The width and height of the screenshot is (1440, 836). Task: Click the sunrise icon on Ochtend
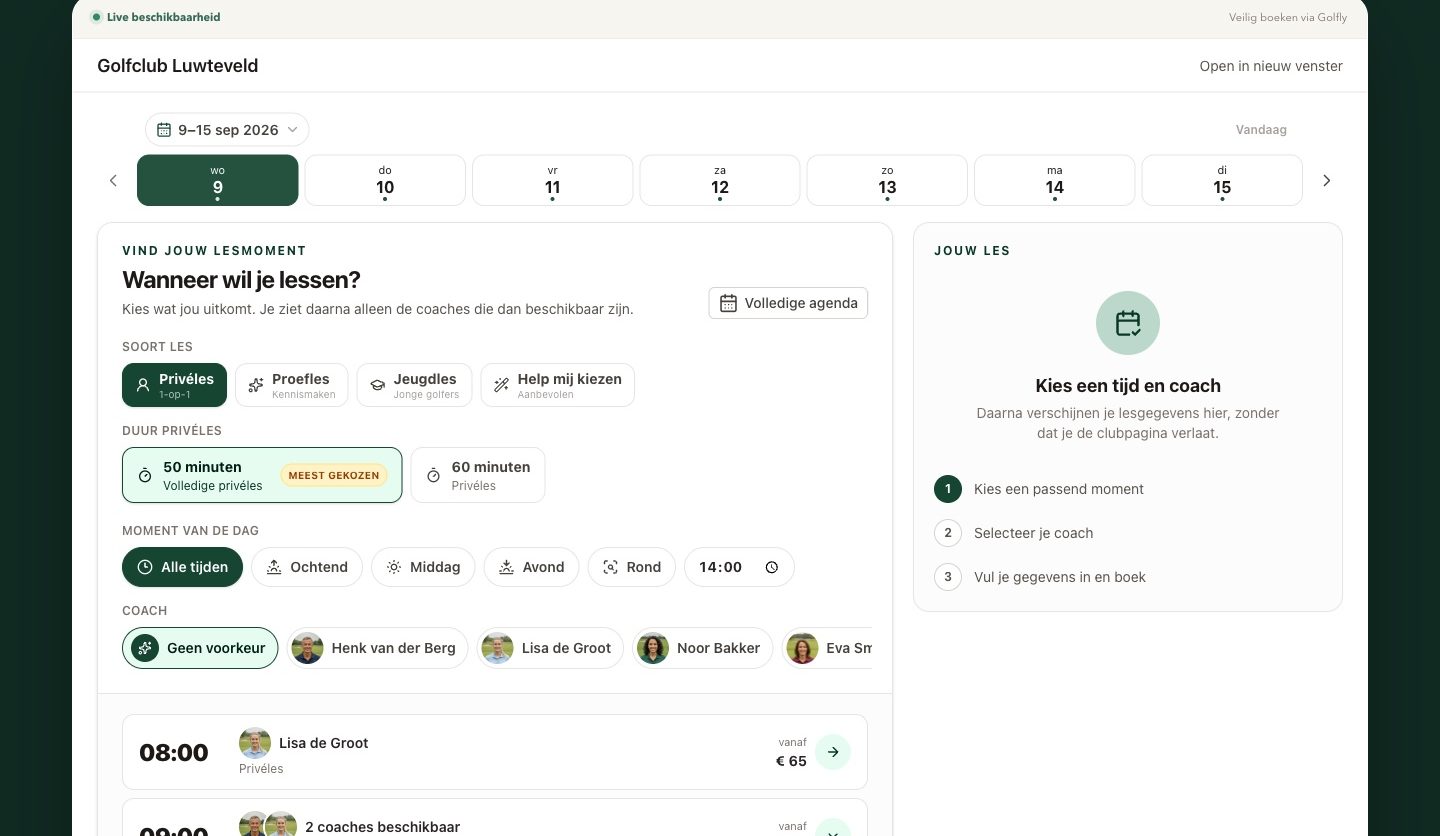pos(274,567)
